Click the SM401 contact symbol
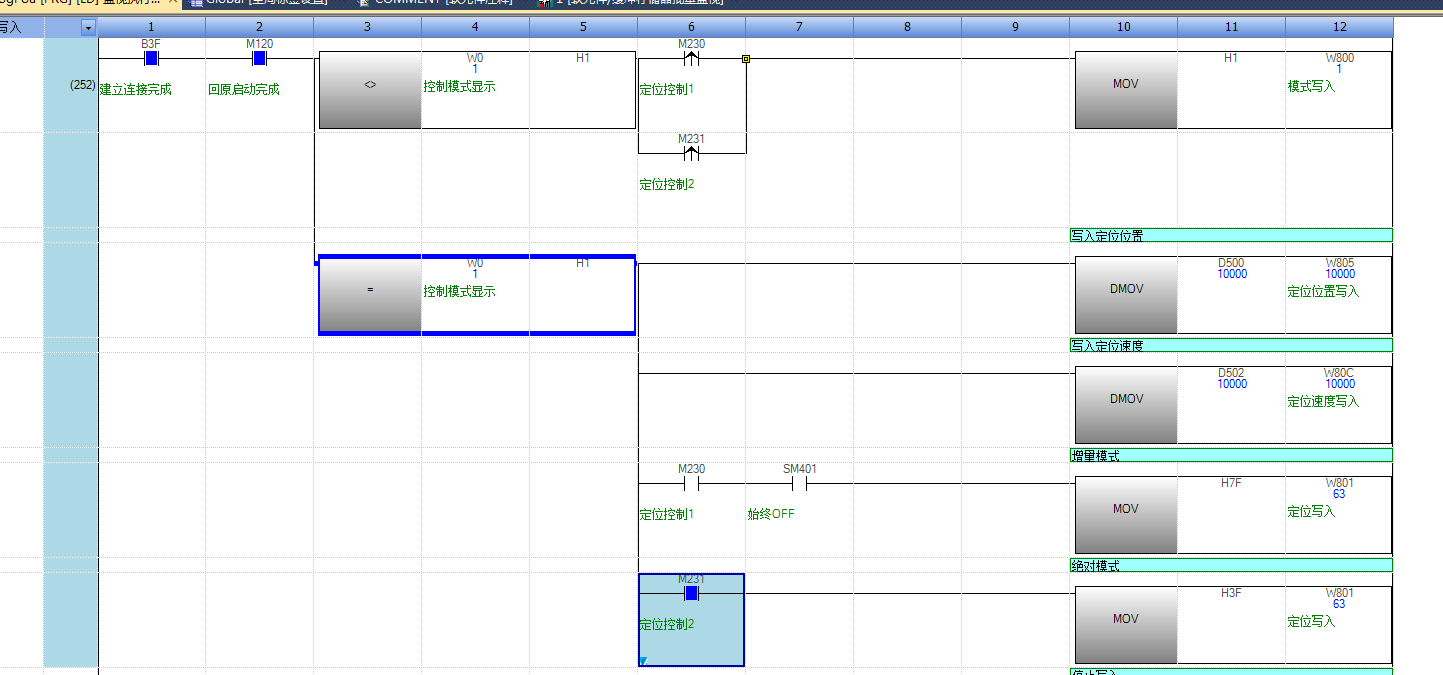 (x=799, y=484)
